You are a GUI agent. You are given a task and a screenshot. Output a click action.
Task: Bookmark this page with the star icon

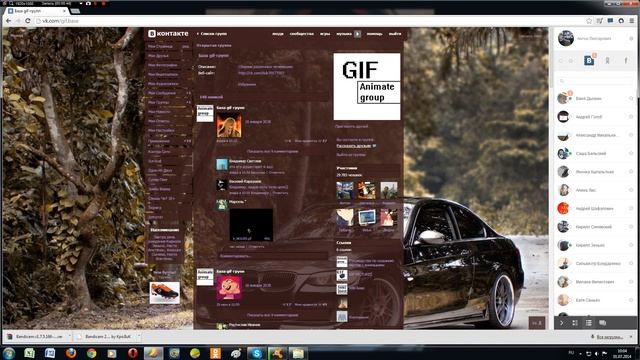click(x=589, y=21)
